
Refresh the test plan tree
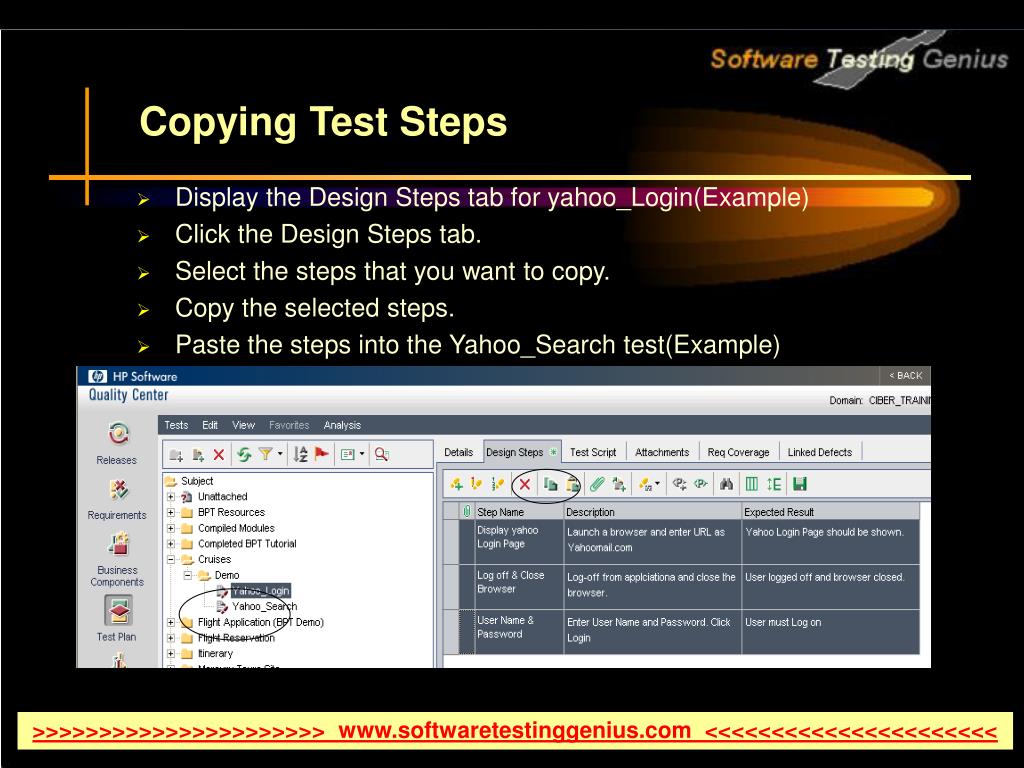pos(244,455)
